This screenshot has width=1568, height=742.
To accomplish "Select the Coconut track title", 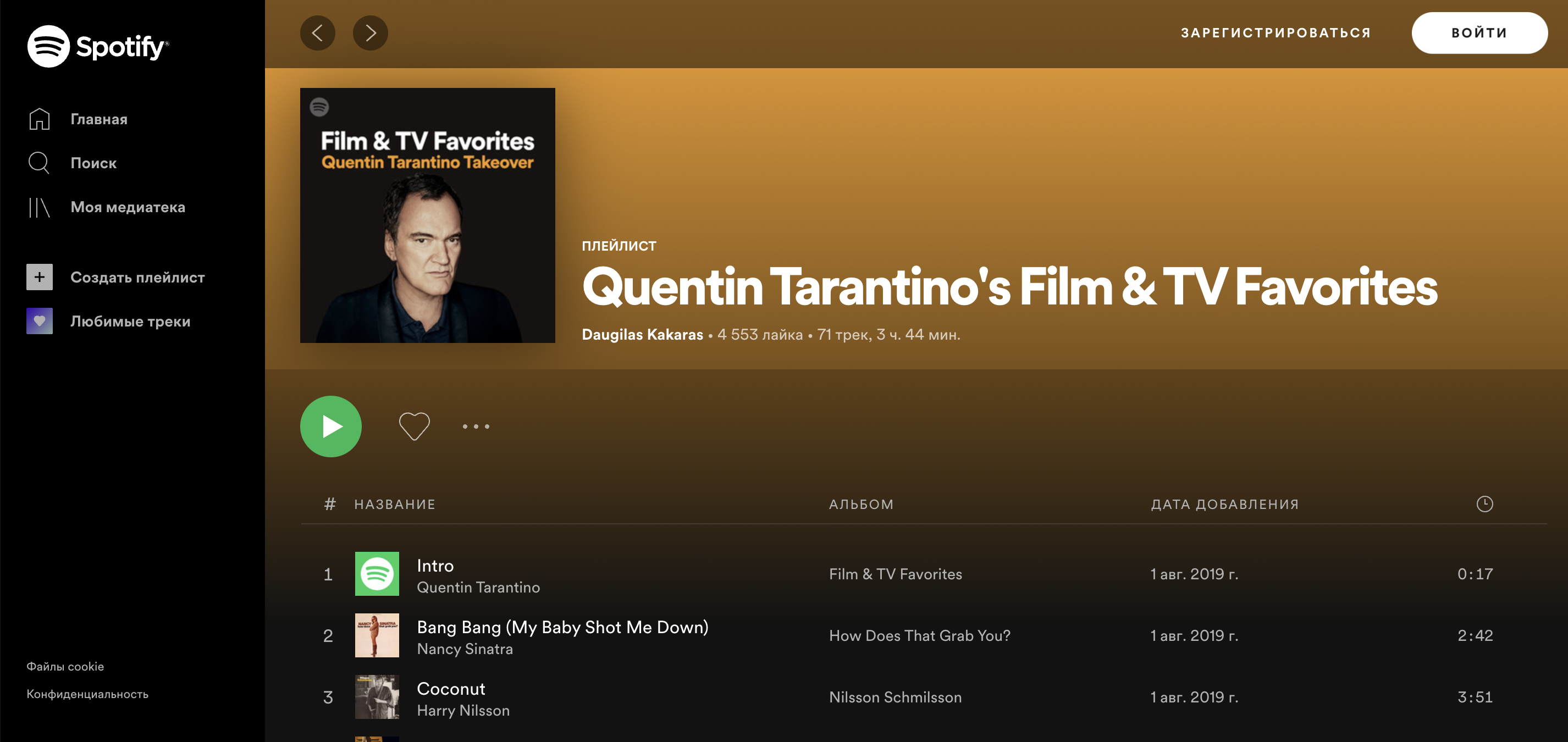I will 451,689.
